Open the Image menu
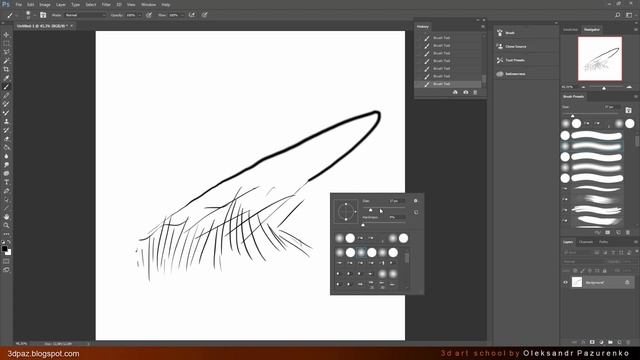The image size is (640, 360). [x=44, y=4]
